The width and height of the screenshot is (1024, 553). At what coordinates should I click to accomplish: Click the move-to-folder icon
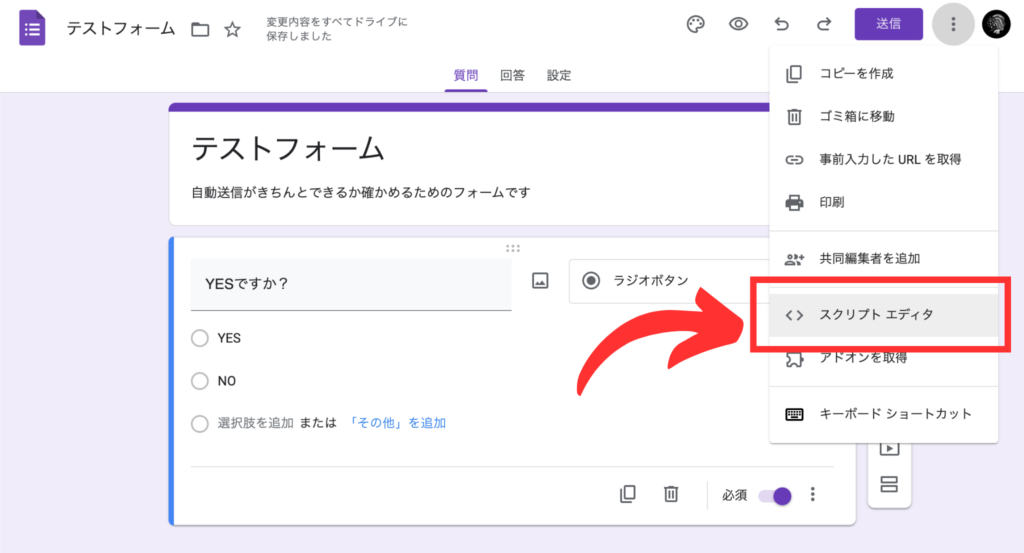200,29
